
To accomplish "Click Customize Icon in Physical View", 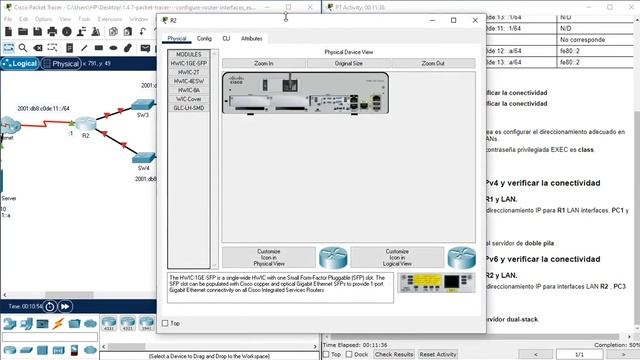I will tap(269, 258).
